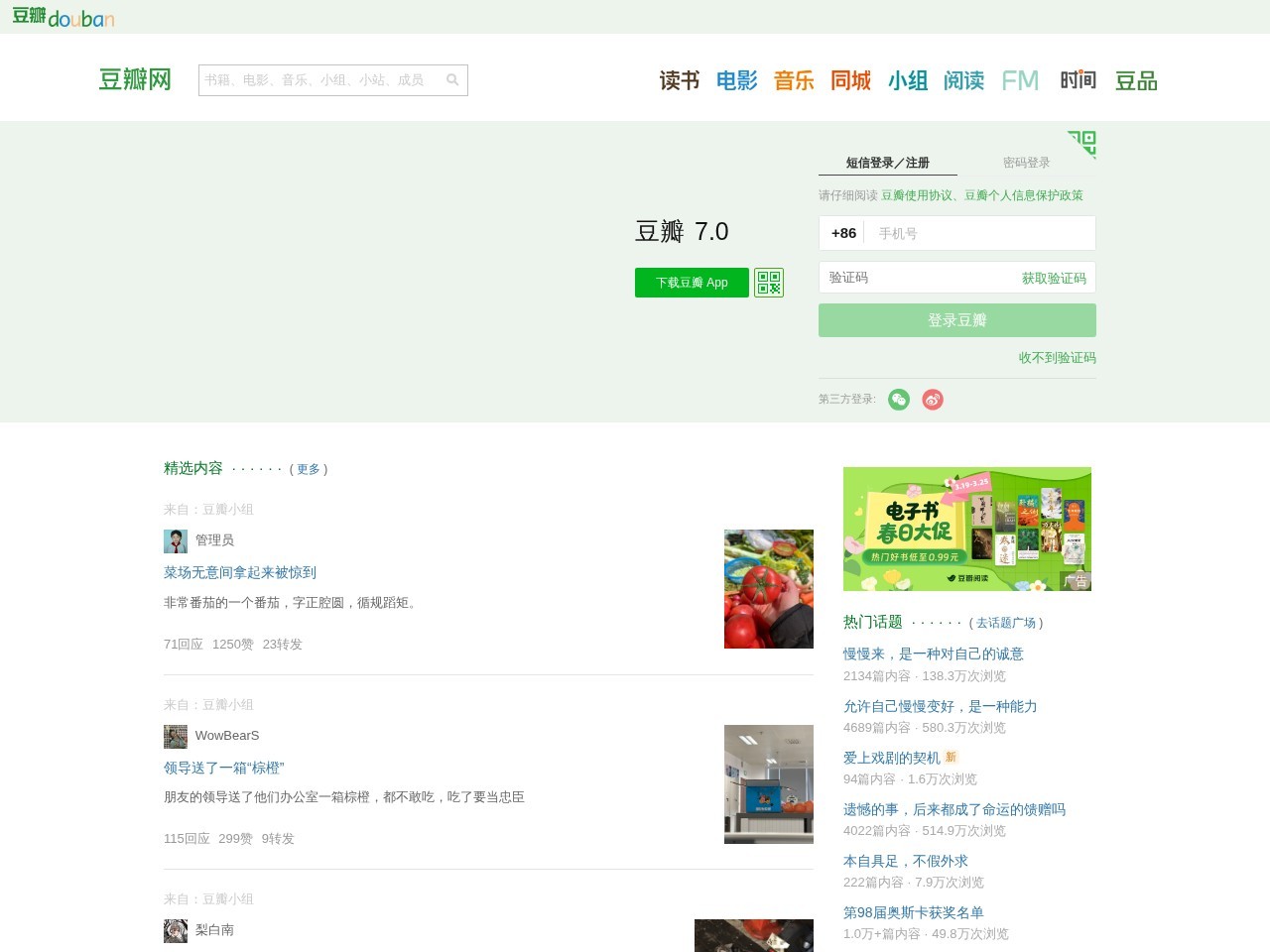Select Weibo third-party login icon
Screen dimensions: 1270x952
(x=933, y=400)
